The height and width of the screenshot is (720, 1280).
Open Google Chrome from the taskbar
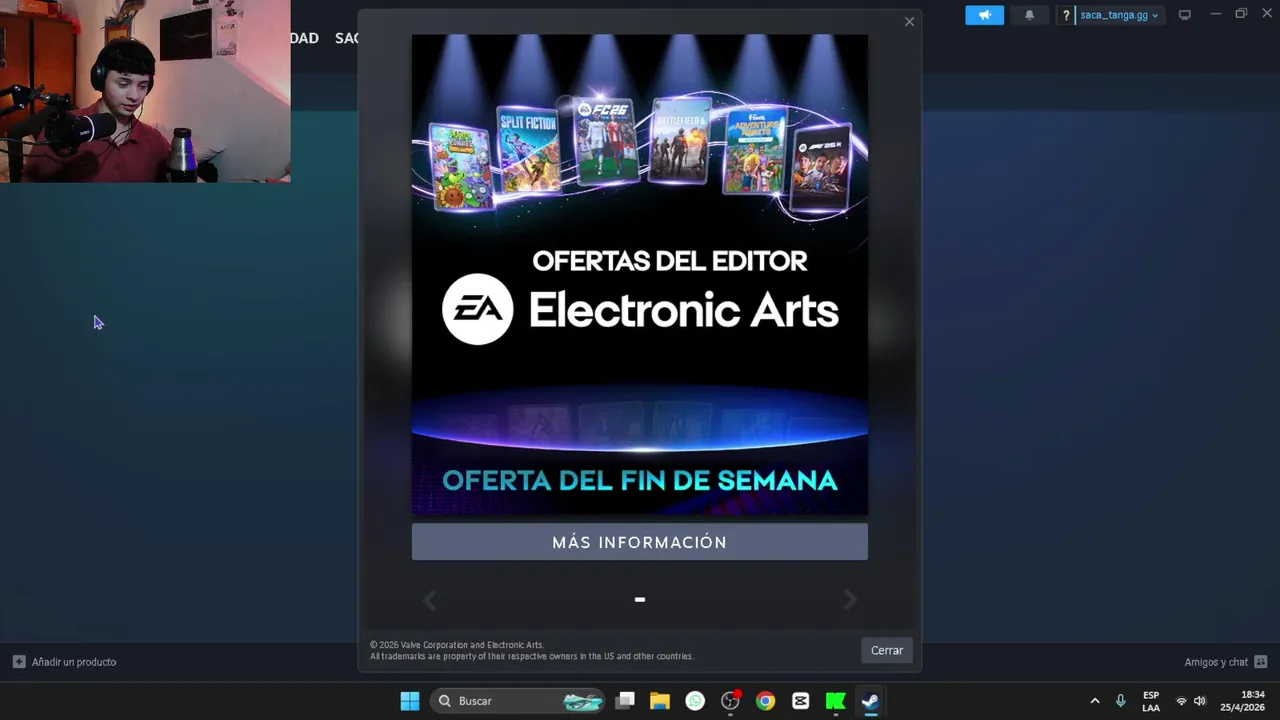click(x=765, y=701)
